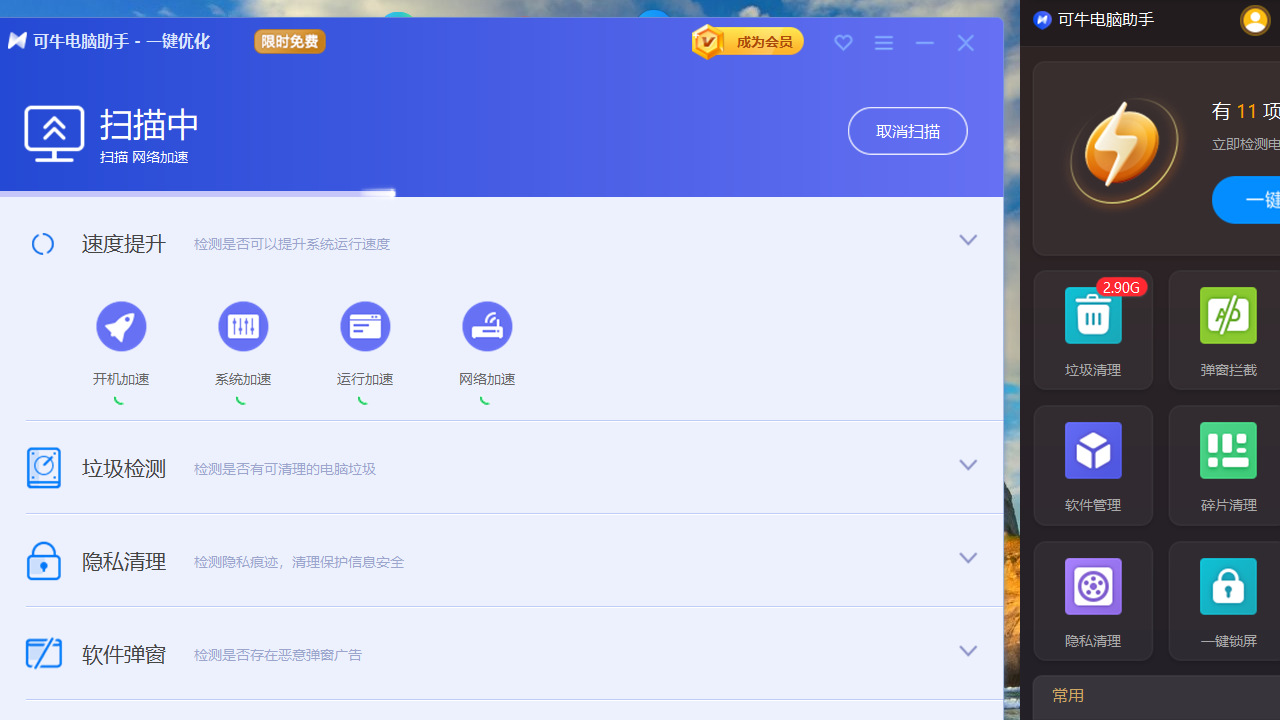Toggle the favorites heart icon
This screenshot has height=720, width=1280.
[843, 42]
